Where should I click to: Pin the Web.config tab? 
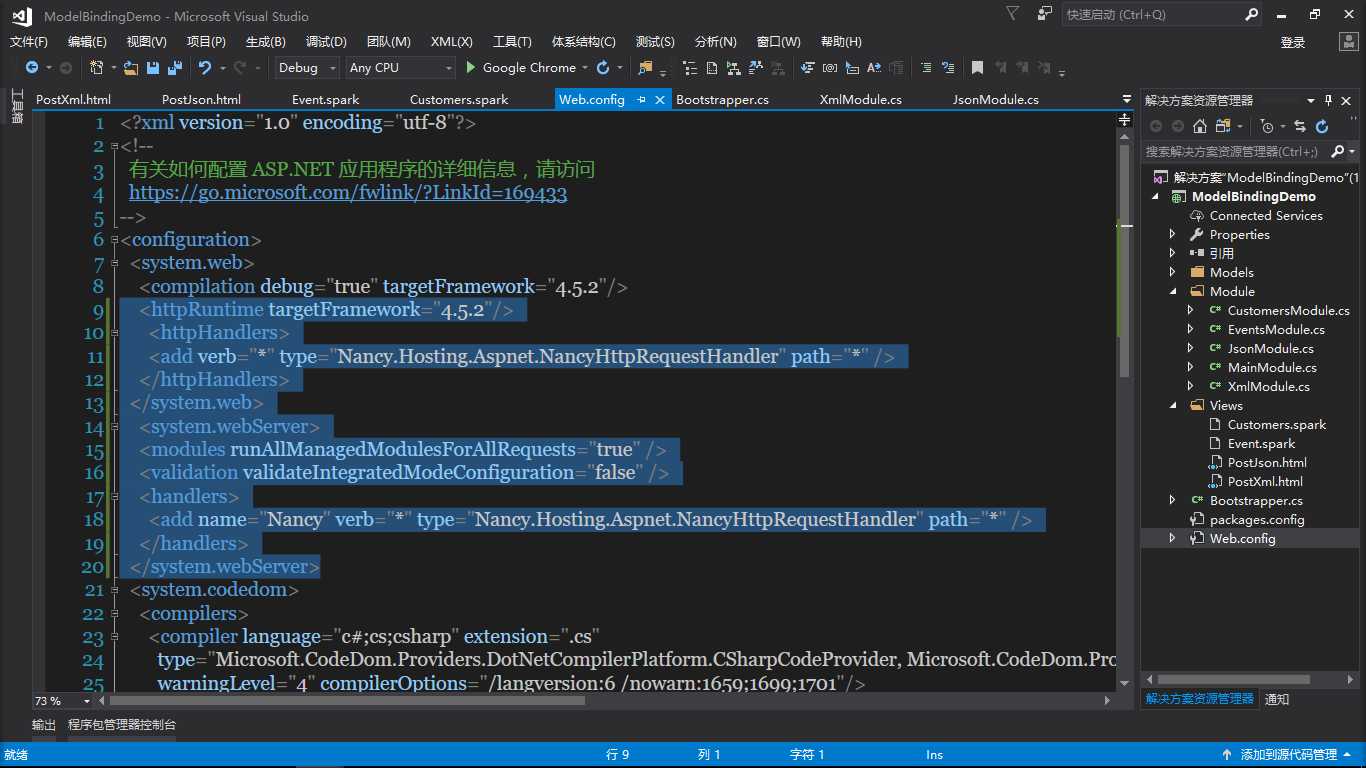[641, 99]
